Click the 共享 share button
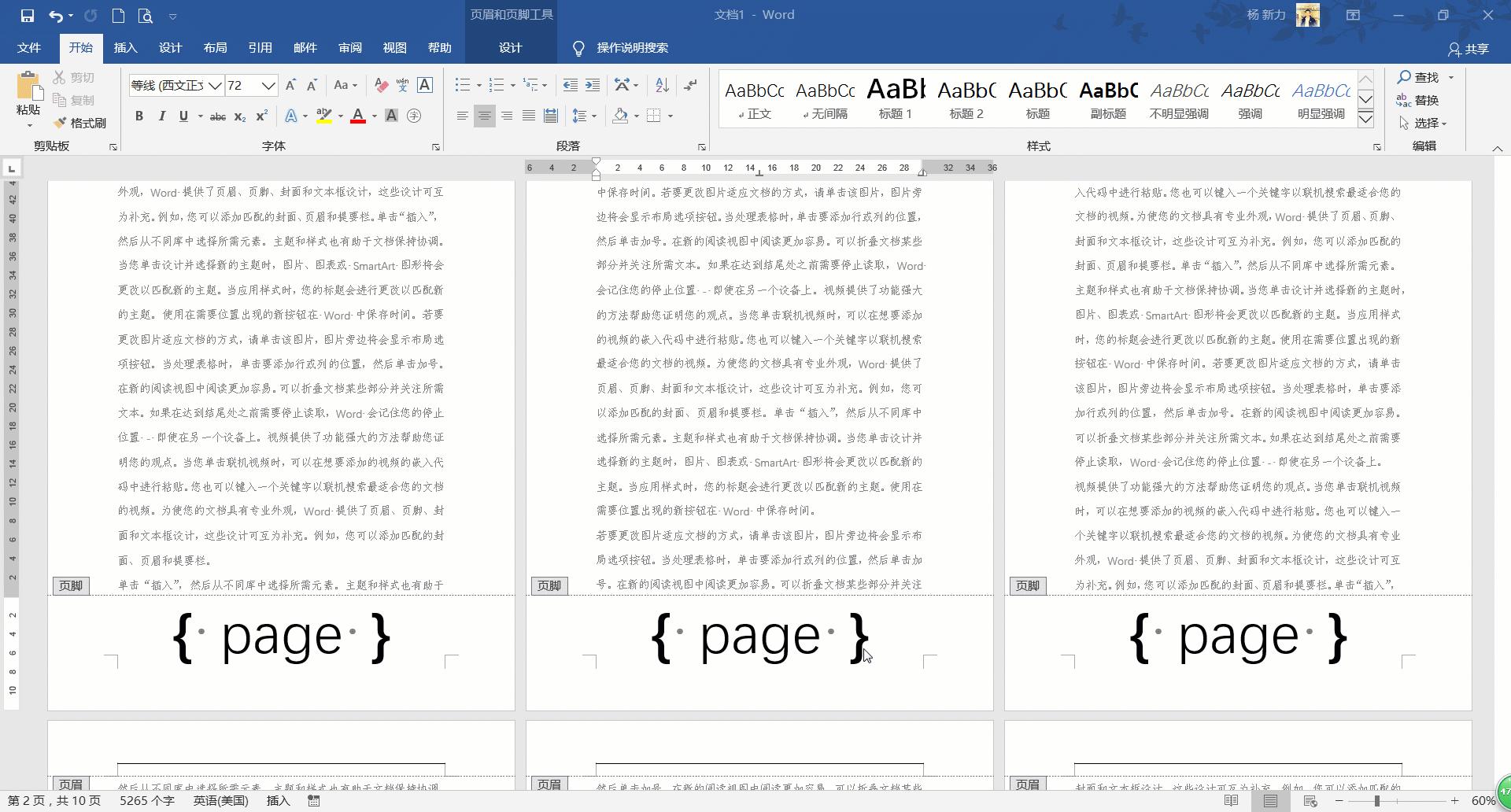This screenshot has width=1511, height=812. coord(1469,49)
